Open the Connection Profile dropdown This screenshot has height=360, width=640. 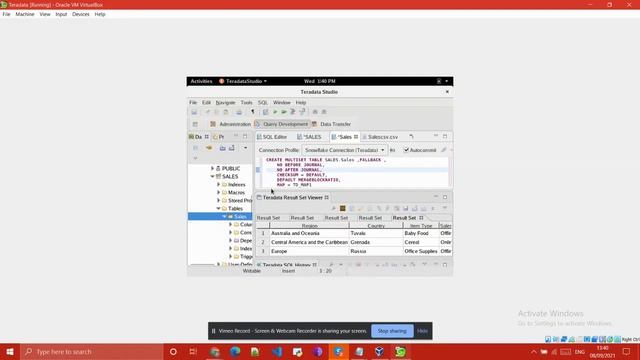[344, 150]
